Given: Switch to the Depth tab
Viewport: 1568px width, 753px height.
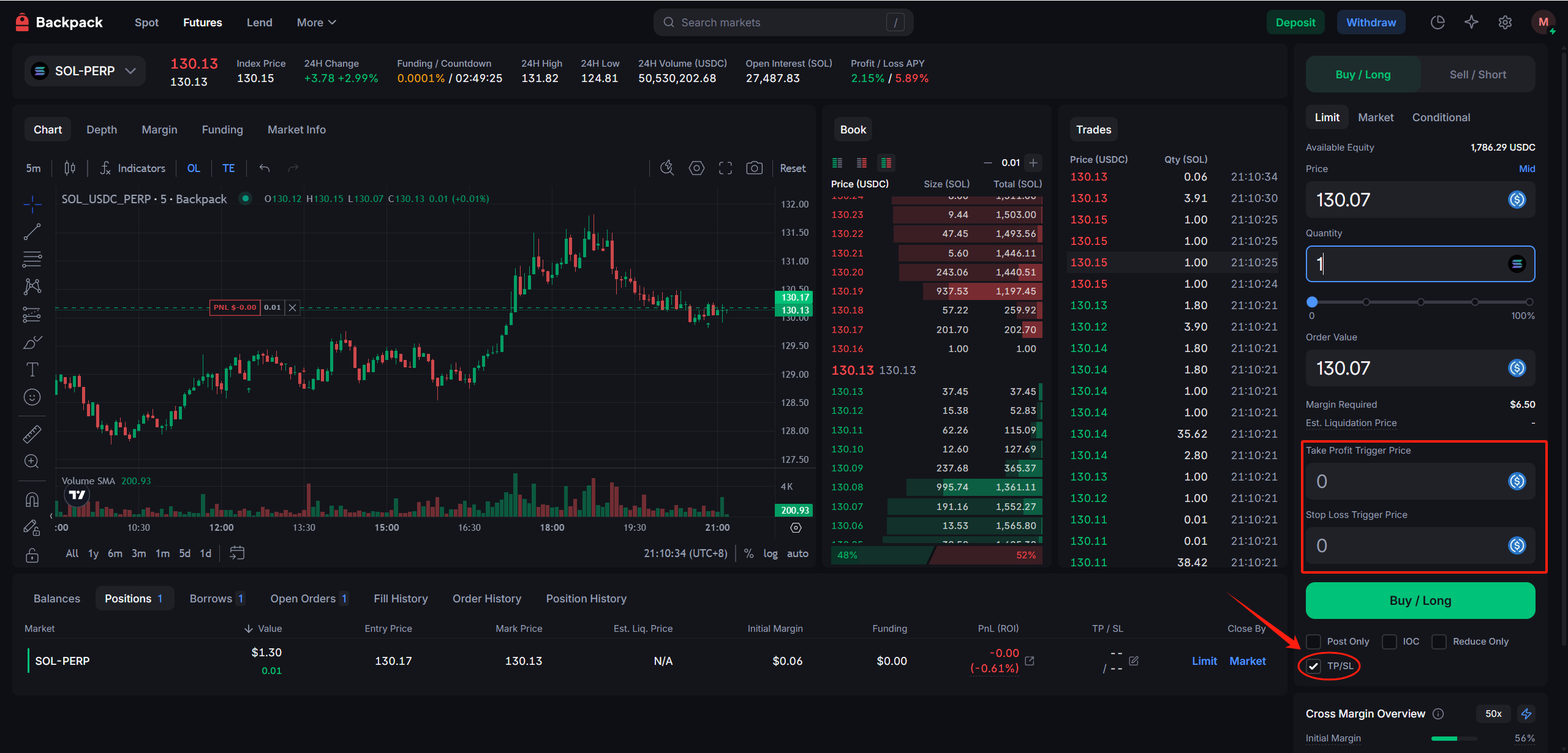Looking at the screenshot, I should click(102, 130).
